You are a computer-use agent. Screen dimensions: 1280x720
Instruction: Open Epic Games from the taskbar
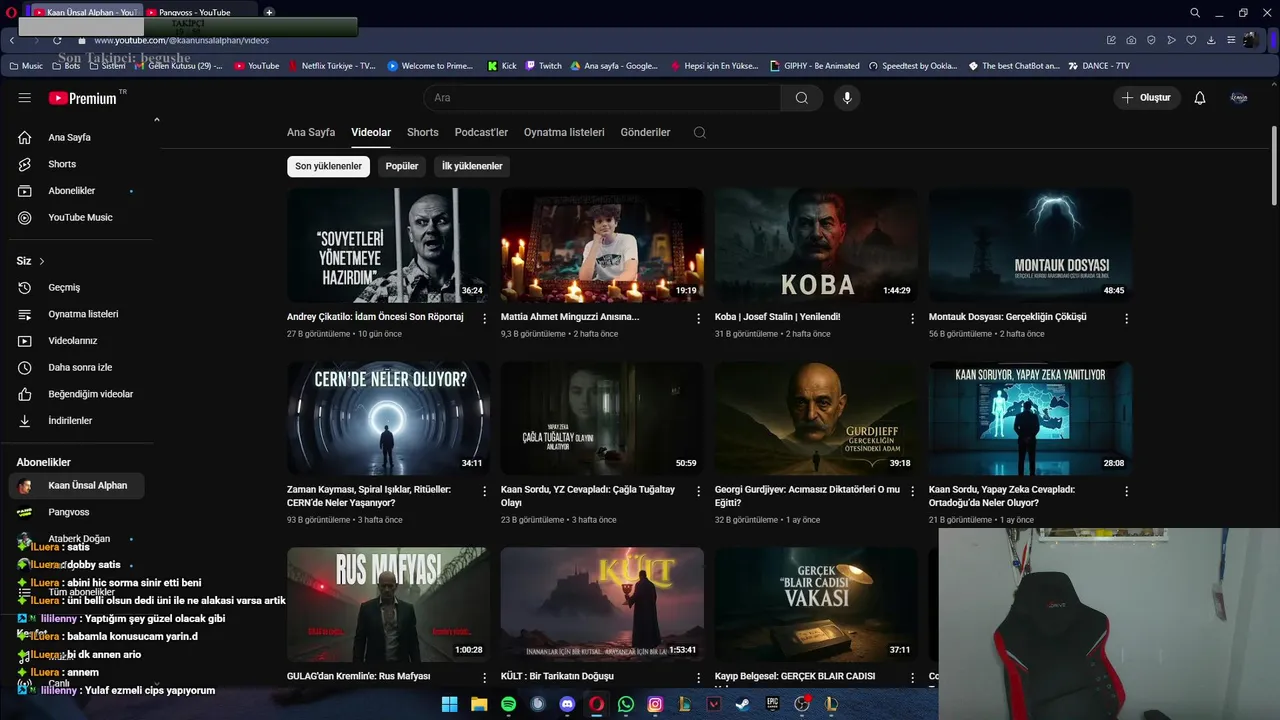(x=772, y=704)
